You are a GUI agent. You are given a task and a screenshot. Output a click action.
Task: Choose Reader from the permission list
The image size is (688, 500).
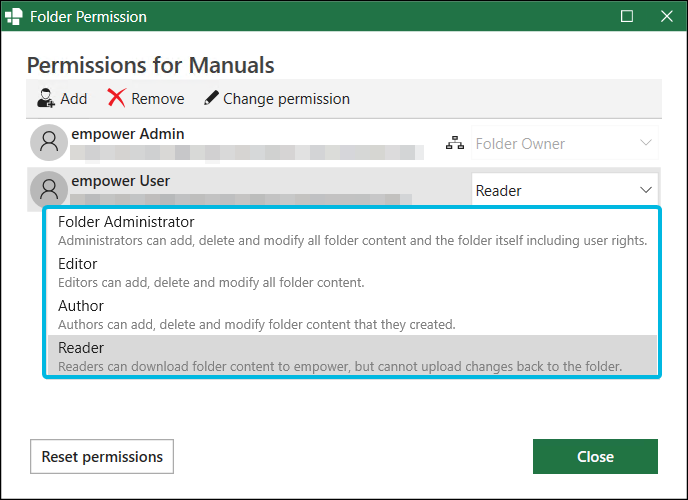pos(352,356)
